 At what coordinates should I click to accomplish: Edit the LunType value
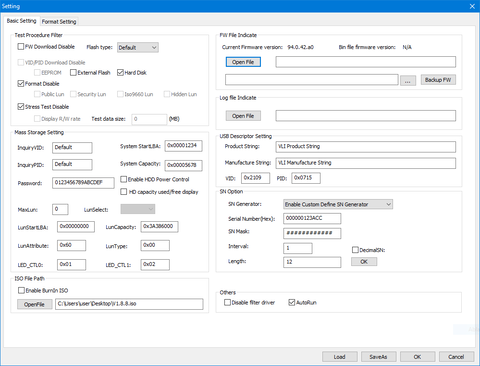click(155, 245)
